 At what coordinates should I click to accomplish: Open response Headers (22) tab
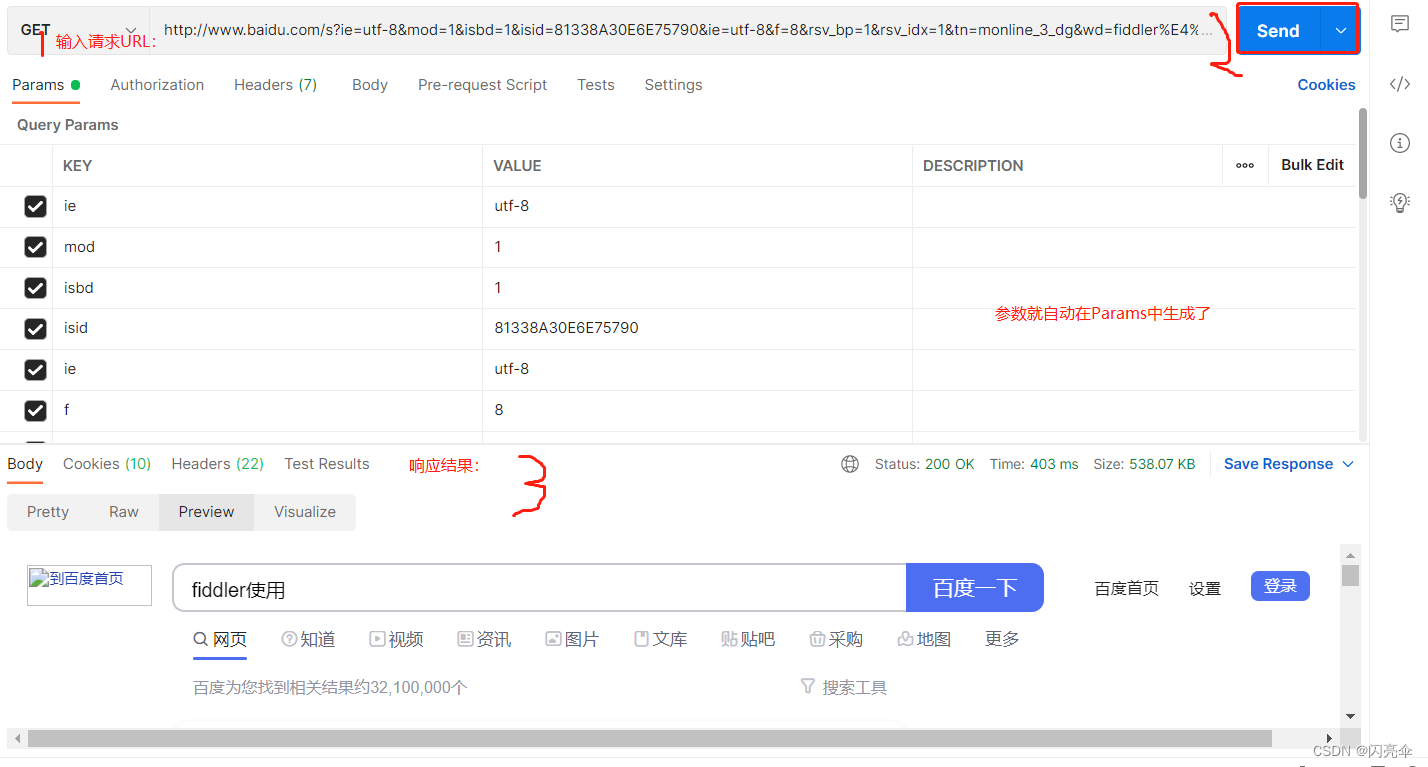point(217,464)
